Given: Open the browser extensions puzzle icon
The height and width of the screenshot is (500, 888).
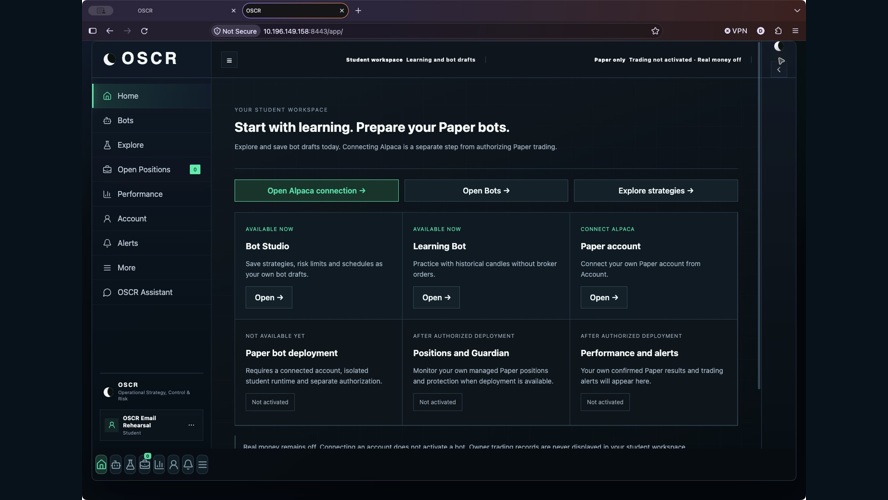Looking at the screenshot, I should [x=778, y=31].
